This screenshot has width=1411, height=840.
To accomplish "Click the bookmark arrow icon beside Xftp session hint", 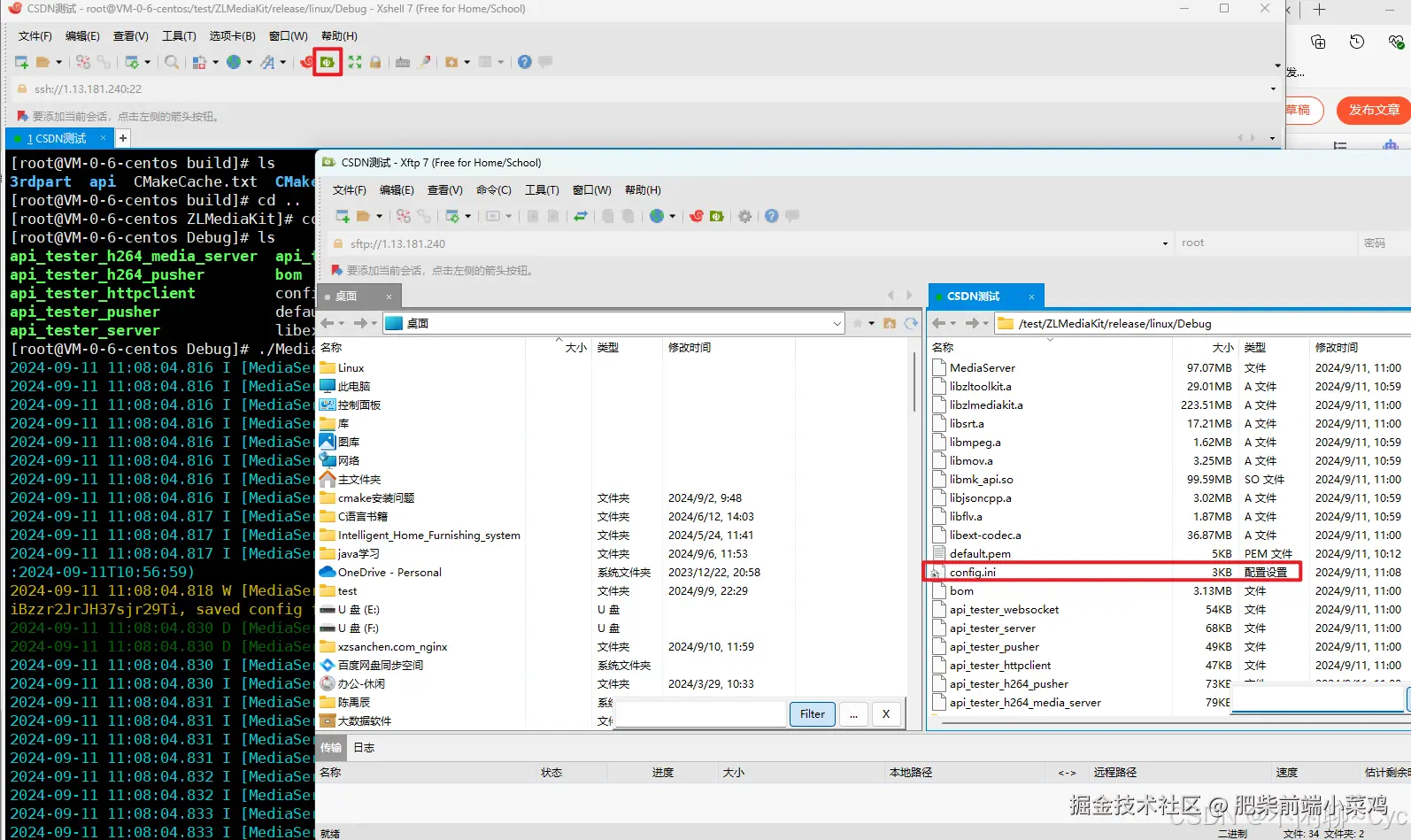I will click(336, 270).
